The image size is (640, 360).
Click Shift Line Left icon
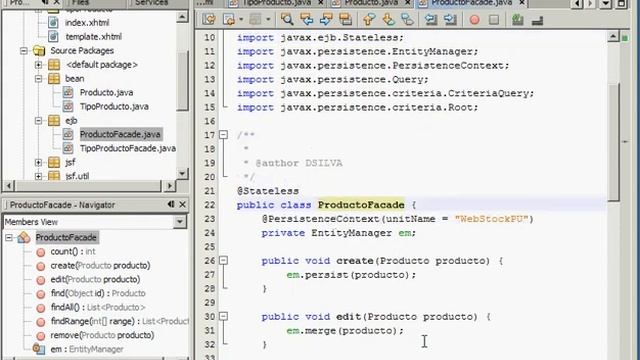[x=431, y=19]
